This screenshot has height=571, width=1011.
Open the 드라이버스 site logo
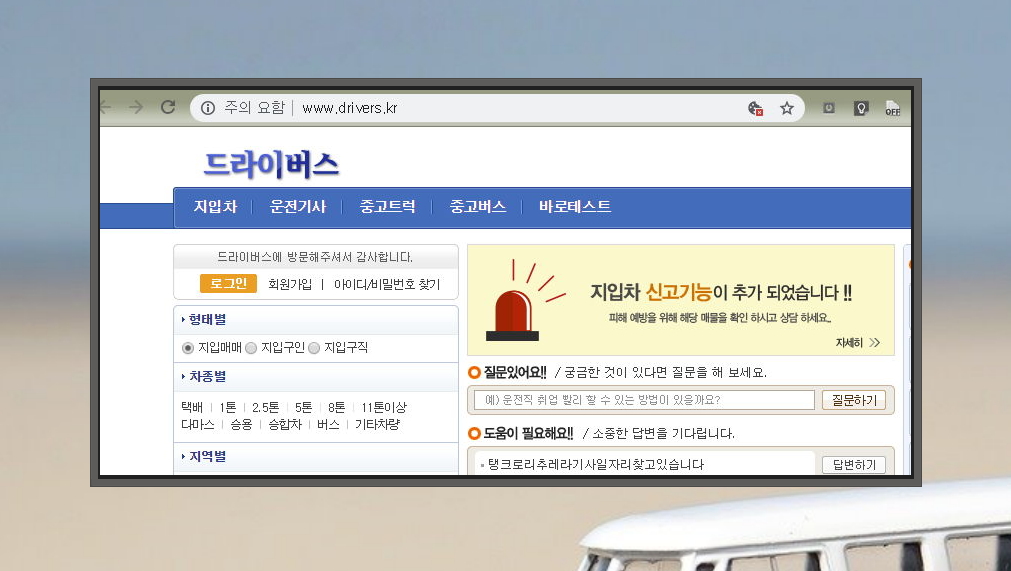[x=271, y=164]
